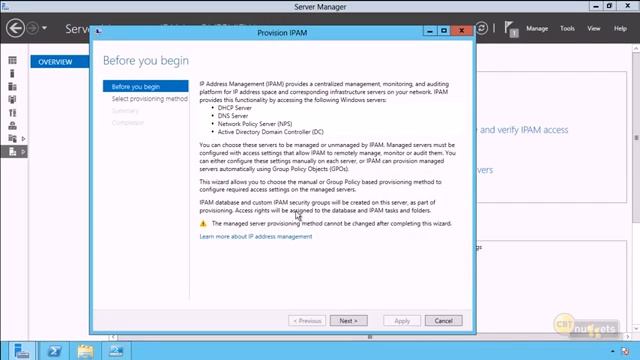Click the horizontal scrollbar below the wizard

click(x=369, y=337)
